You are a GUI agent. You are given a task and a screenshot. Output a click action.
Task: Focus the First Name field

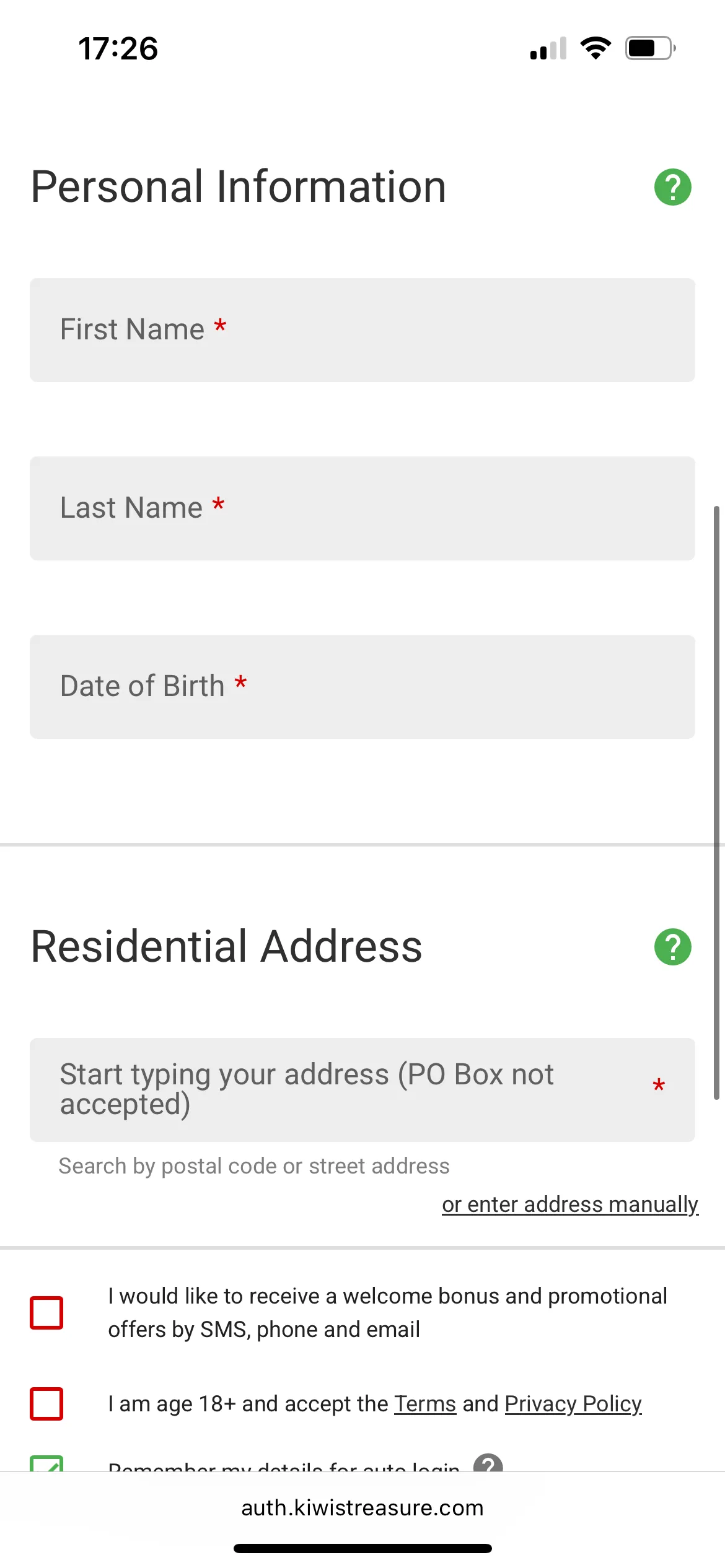pos(362,330)
